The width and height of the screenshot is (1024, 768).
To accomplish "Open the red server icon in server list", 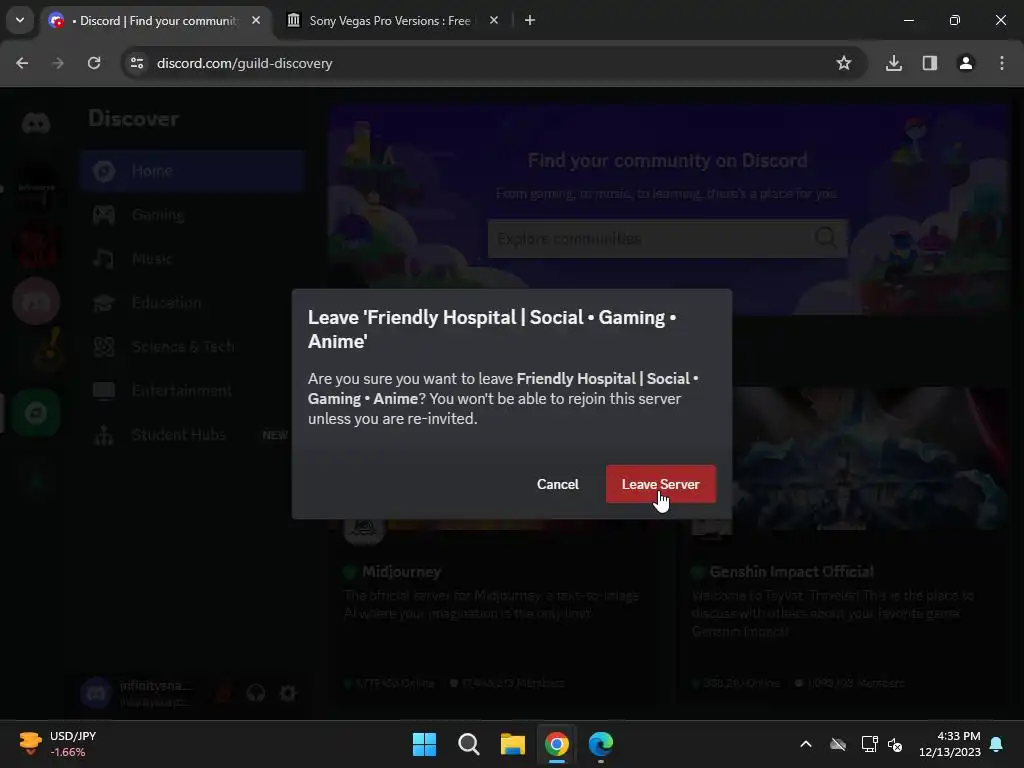I will [36, 246].
